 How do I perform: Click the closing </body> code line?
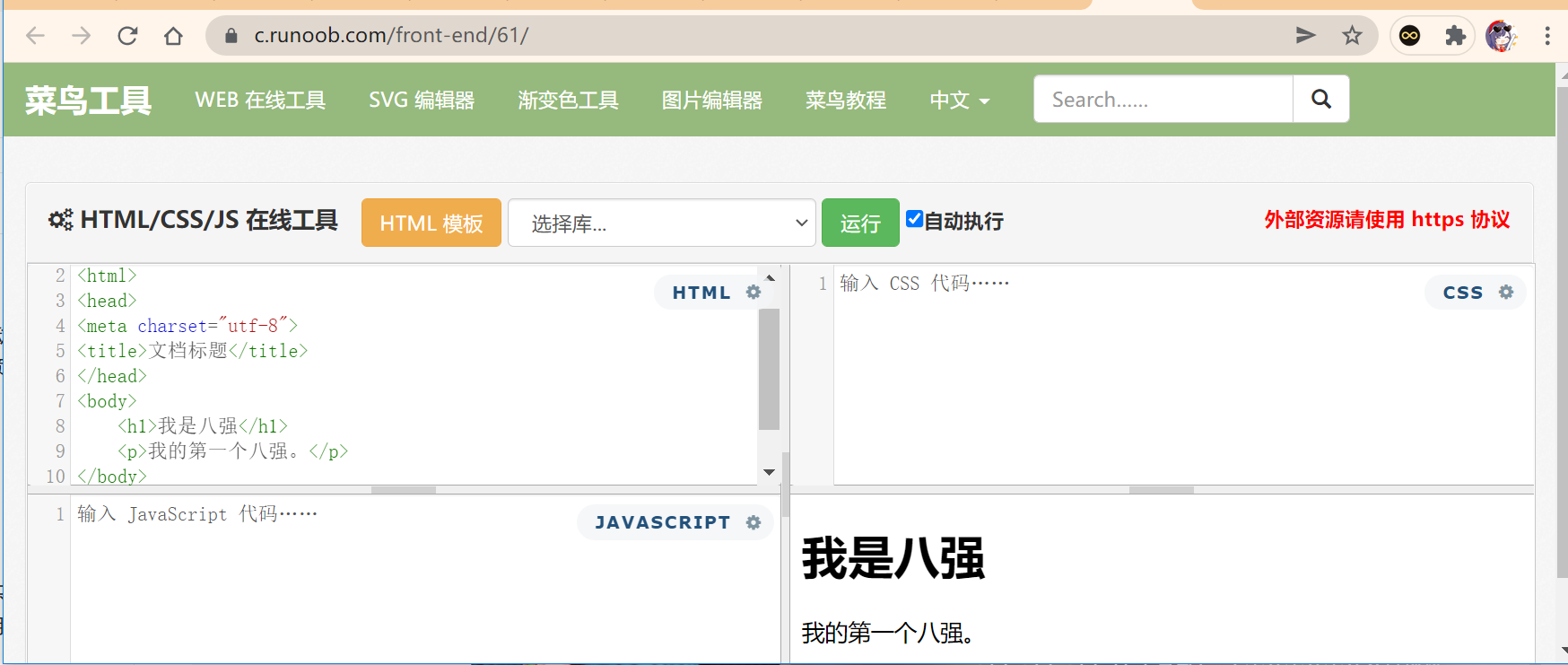tap(112, 477)
